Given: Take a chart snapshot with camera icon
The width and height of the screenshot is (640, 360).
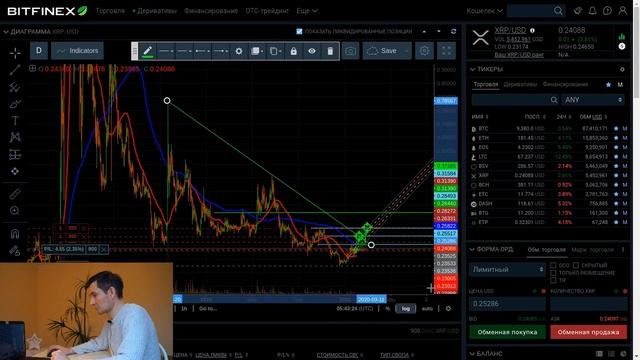Looking at the screenshot, I should point(350,51).
